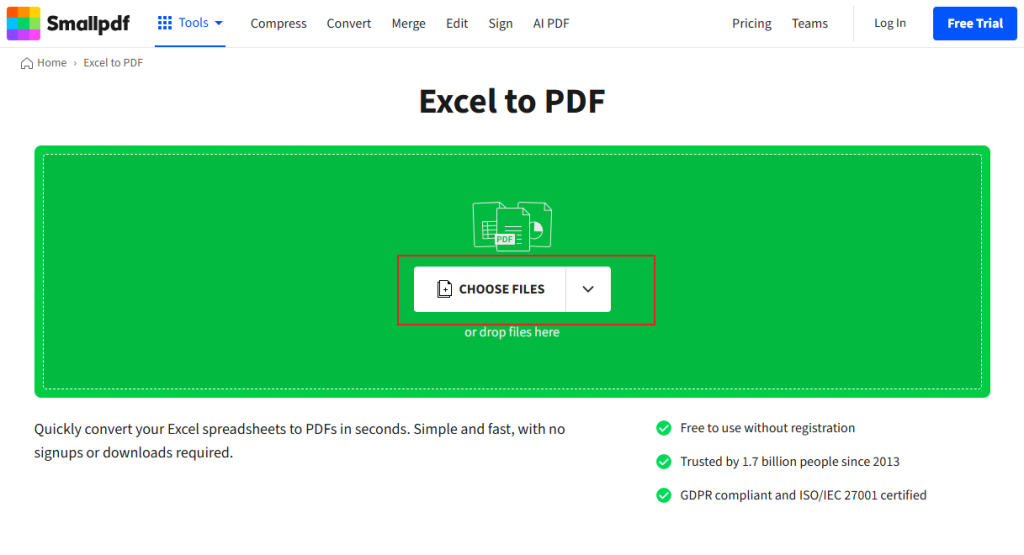Start the Free Trial
The height and width of the screenshot is (555, 1024).
tap(974, 24)
